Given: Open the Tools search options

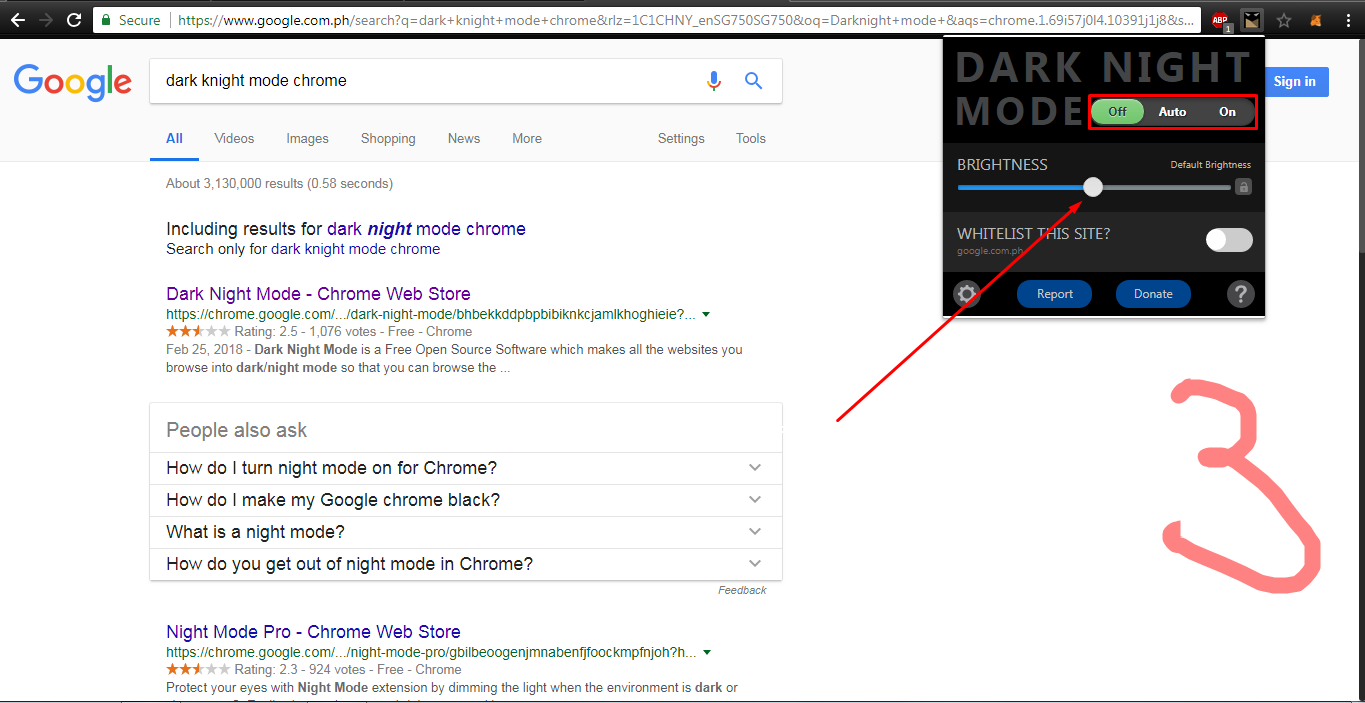Looking at the screenshot, I should [751, 139].
